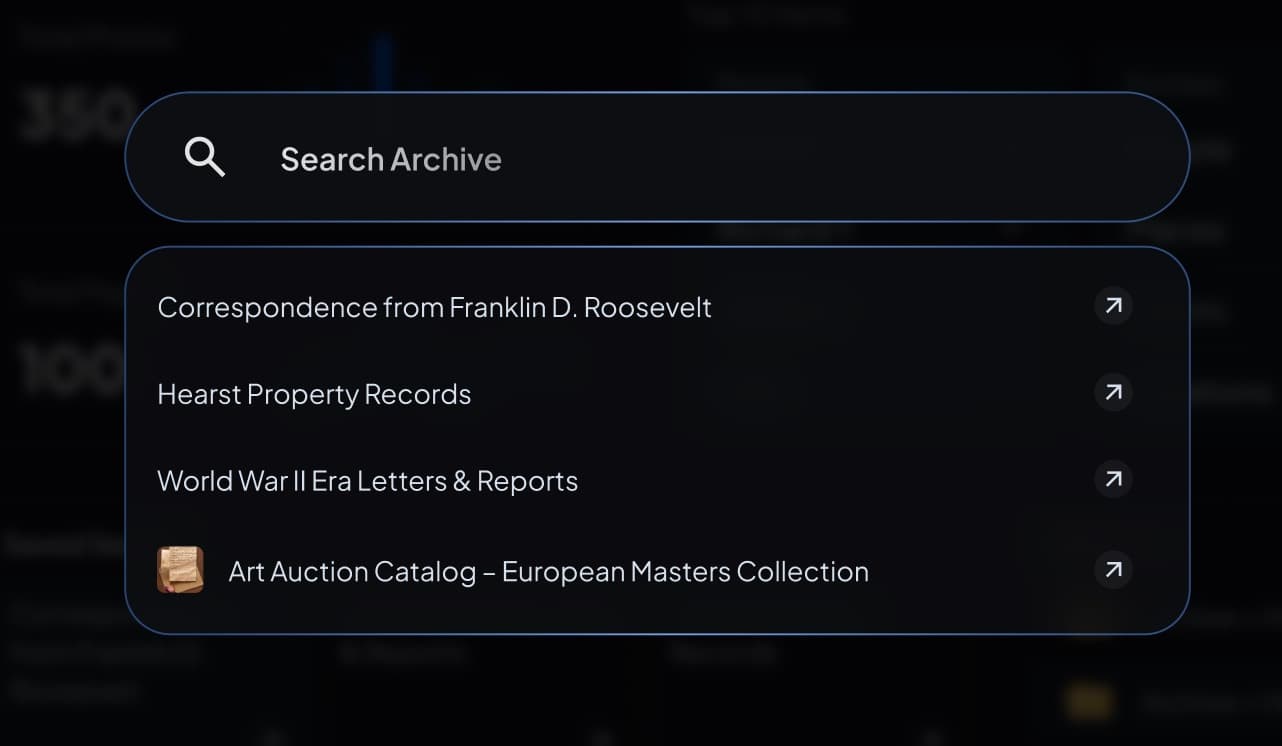Image resolution: width=1282 pixels, height=746 pixels.
Task: Click the Search Archive placeholder text
Action: (x=391, y=159)
